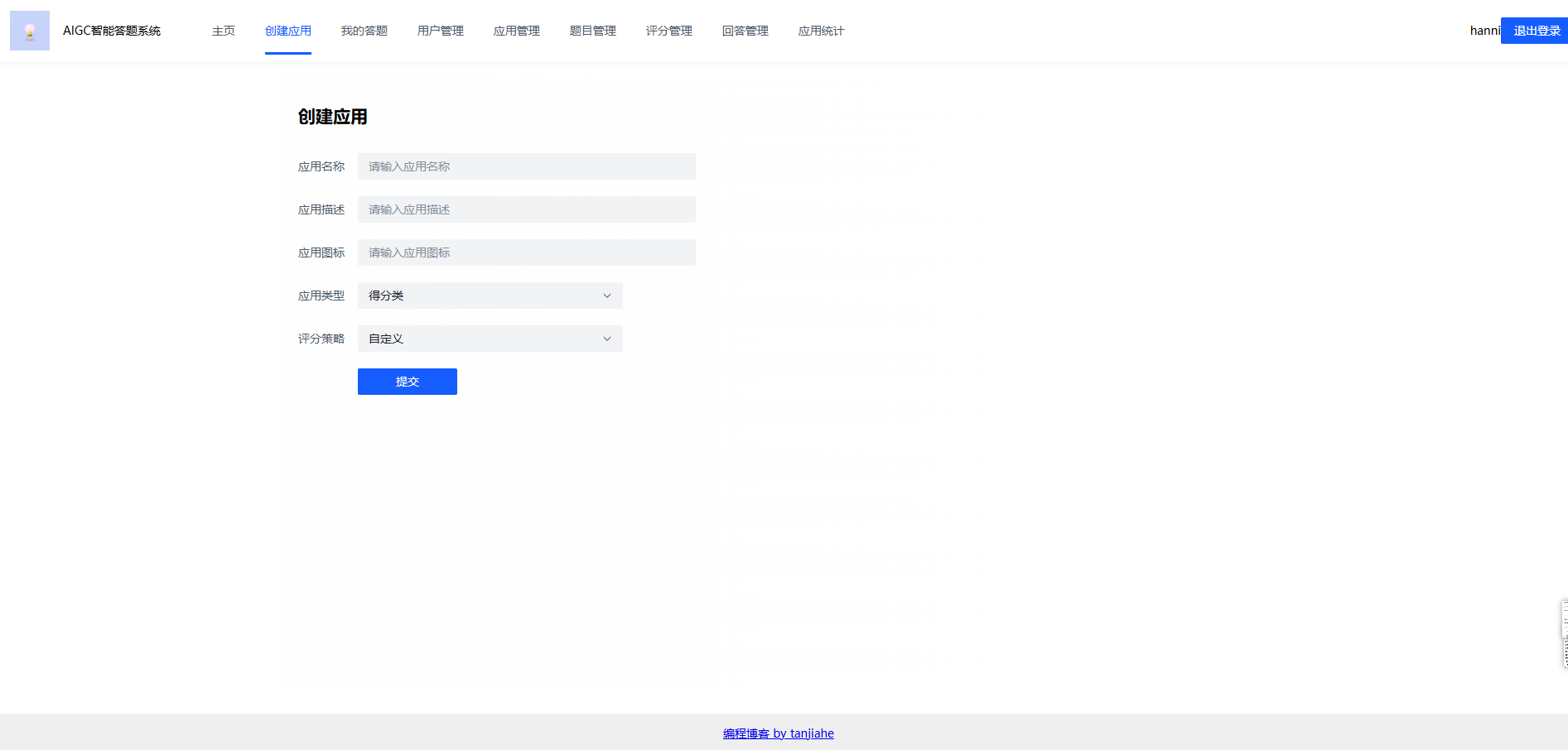
Task: Focus the 应用描述 input field
Action: point(527,209)
